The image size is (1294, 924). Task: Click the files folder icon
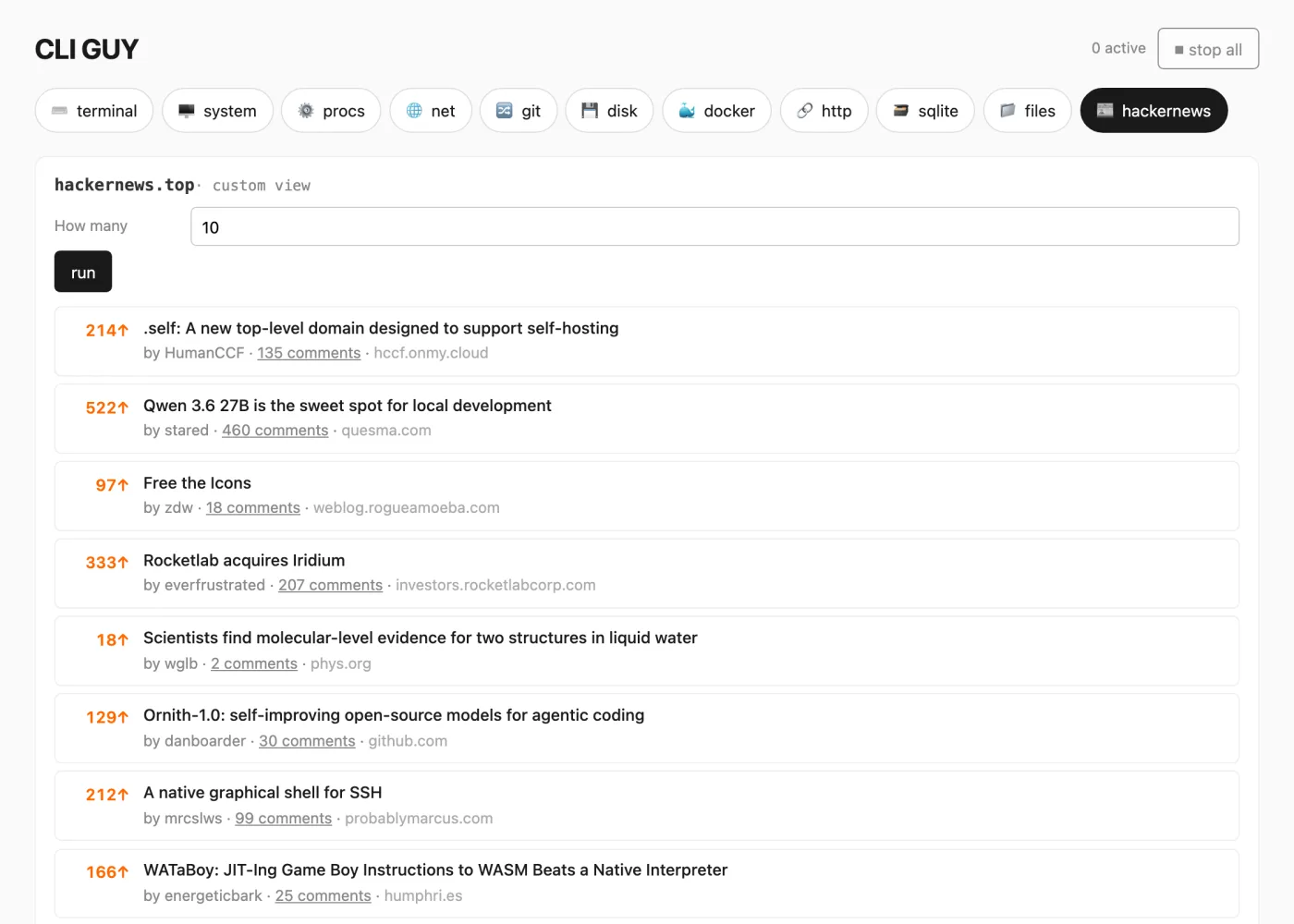1007,111
